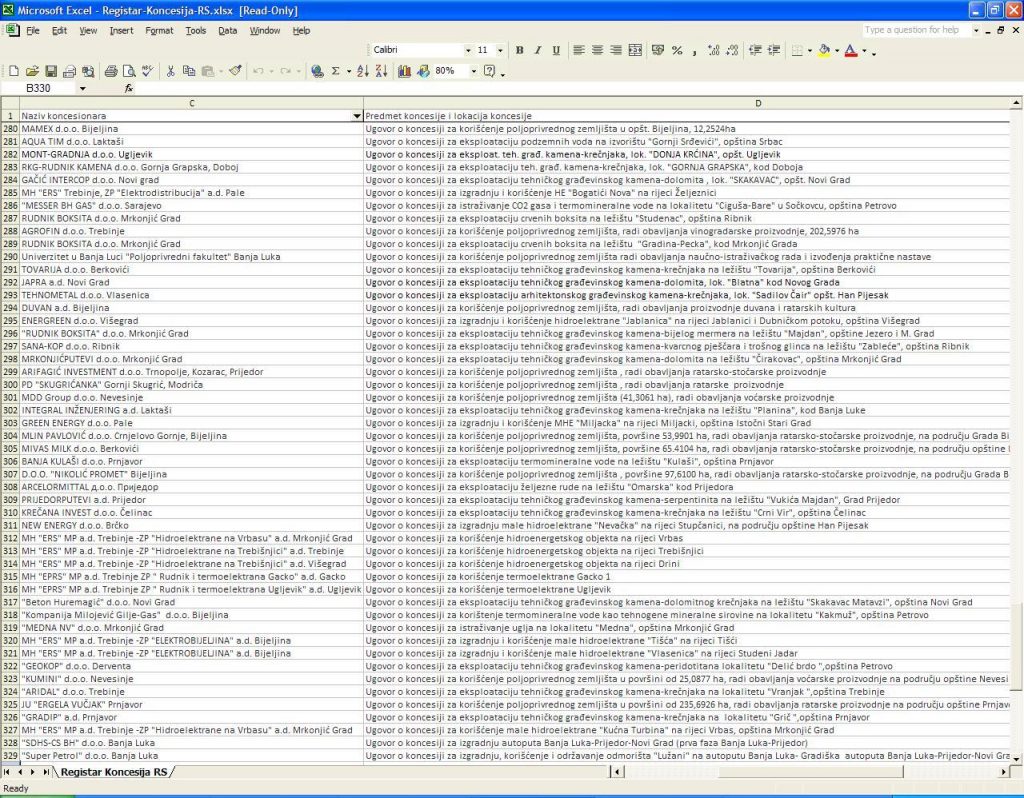Click the Print icon
Screen dimensions: 1024x798
click(x=111, y=71)
